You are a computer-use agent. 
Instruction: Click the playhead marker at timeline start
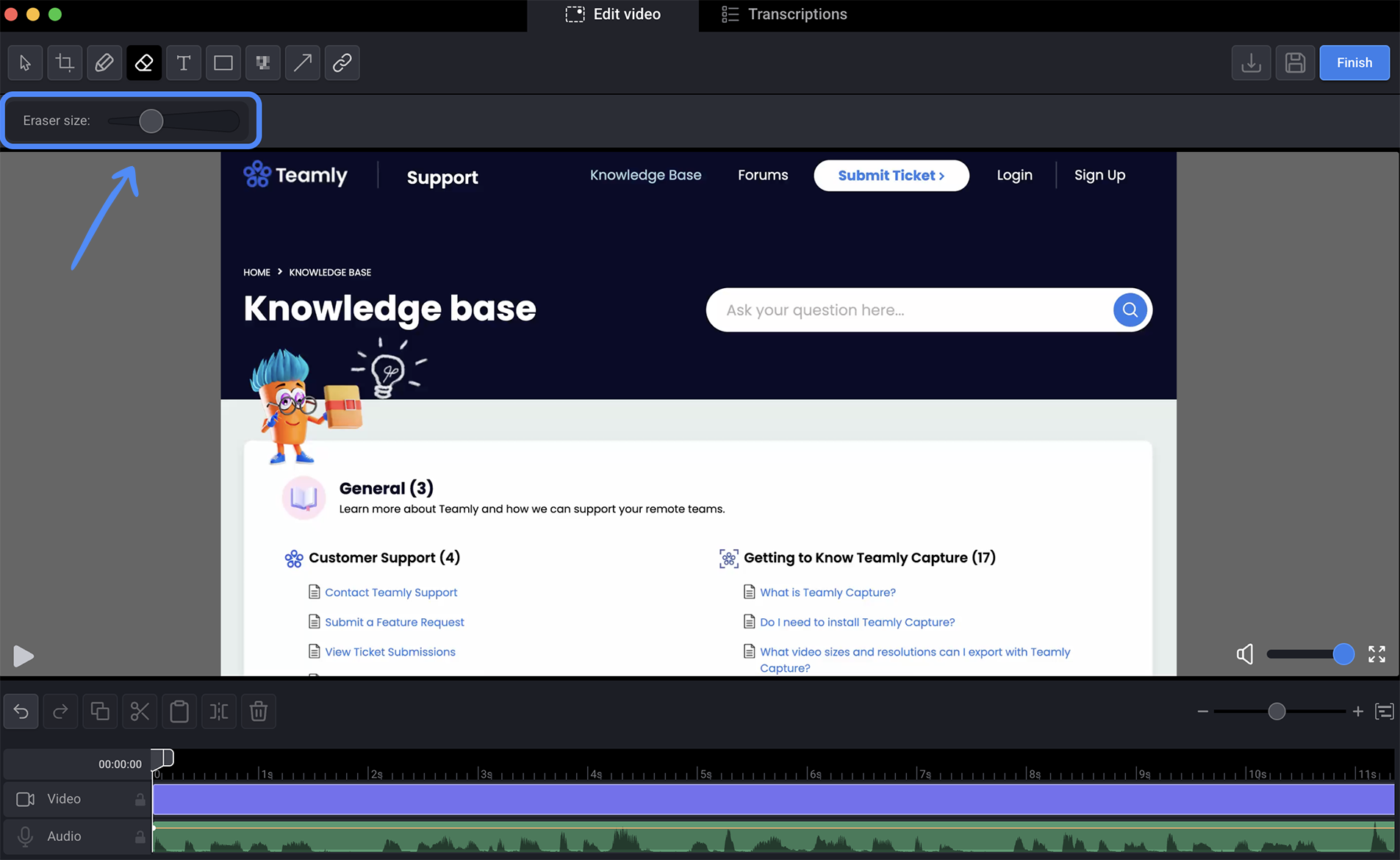point(162,759)
